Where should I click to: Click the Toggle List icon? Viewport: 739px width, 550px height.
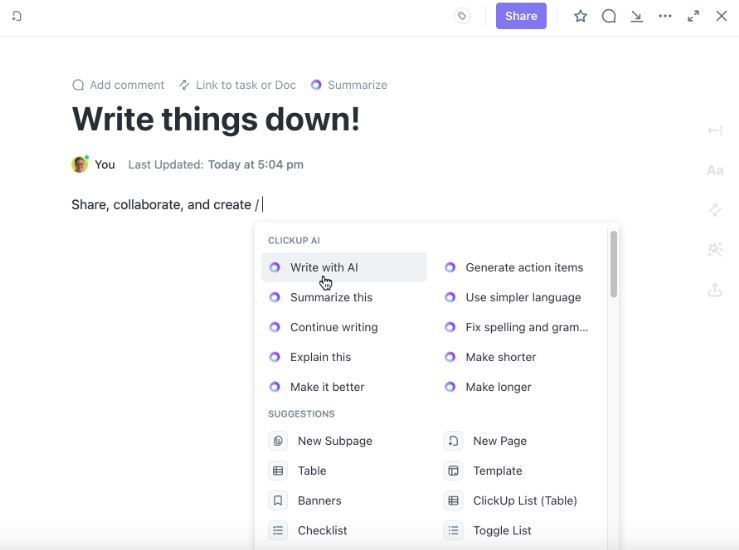(453, 530)
